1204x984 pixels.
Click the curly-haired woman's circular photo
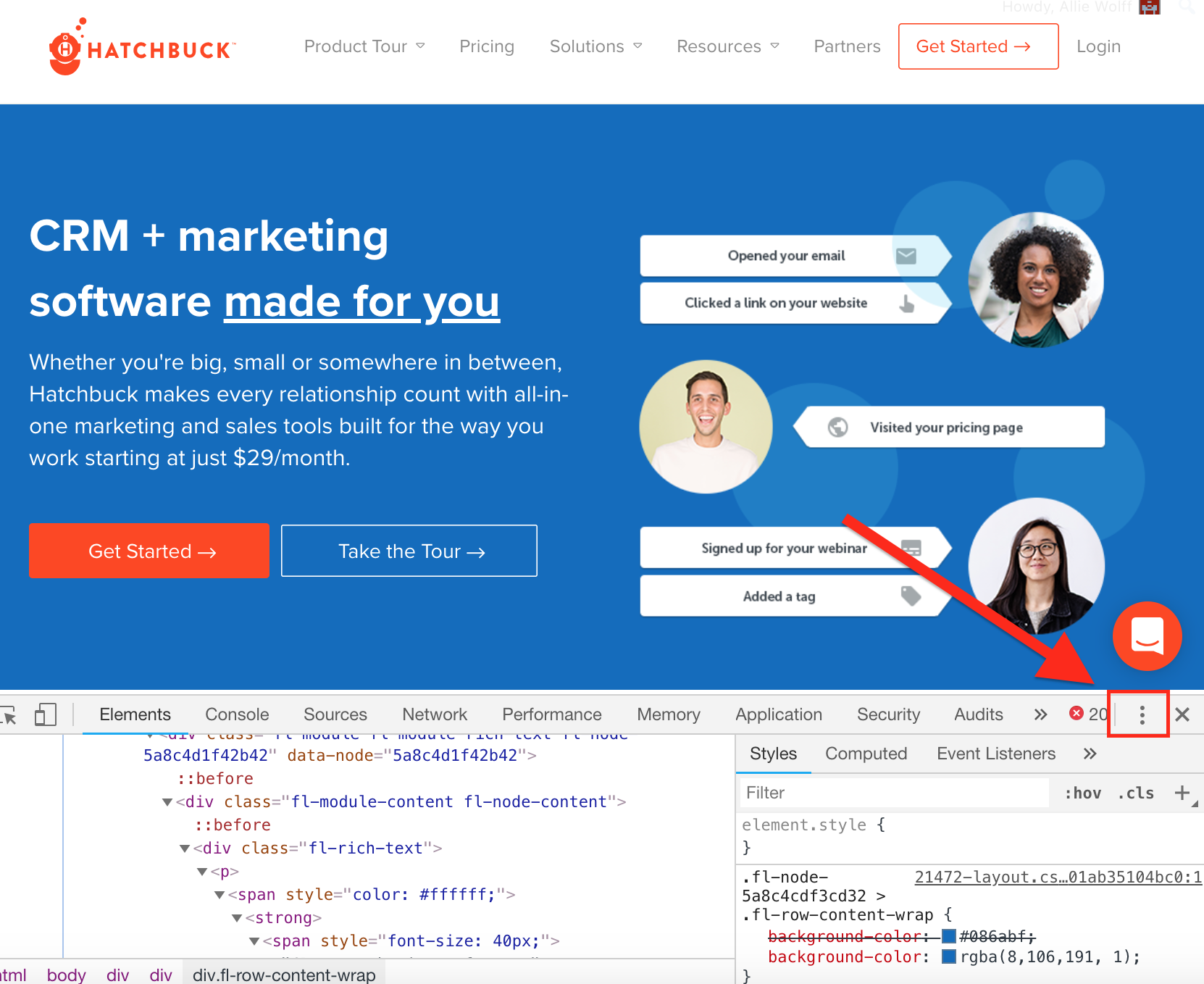[1037, 279]
